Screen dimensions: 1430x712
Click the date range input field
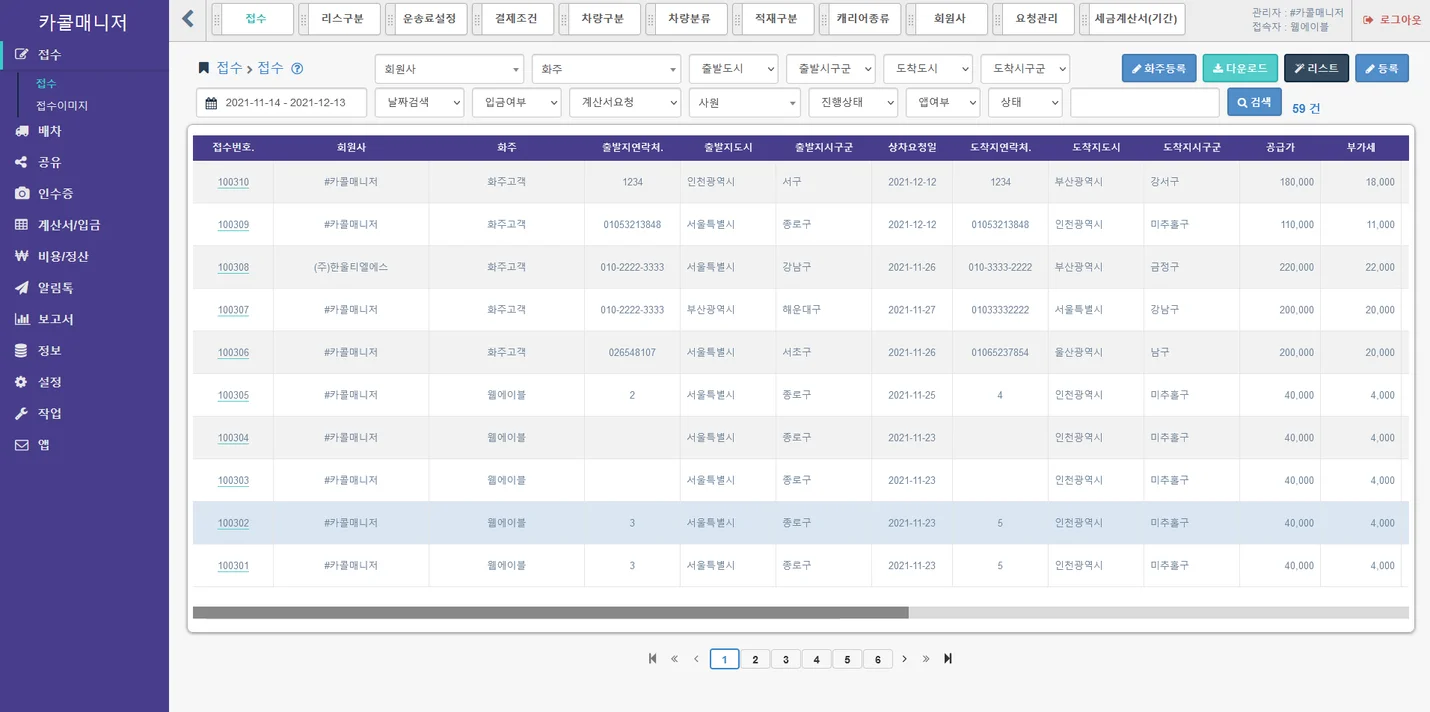point(282,103)
